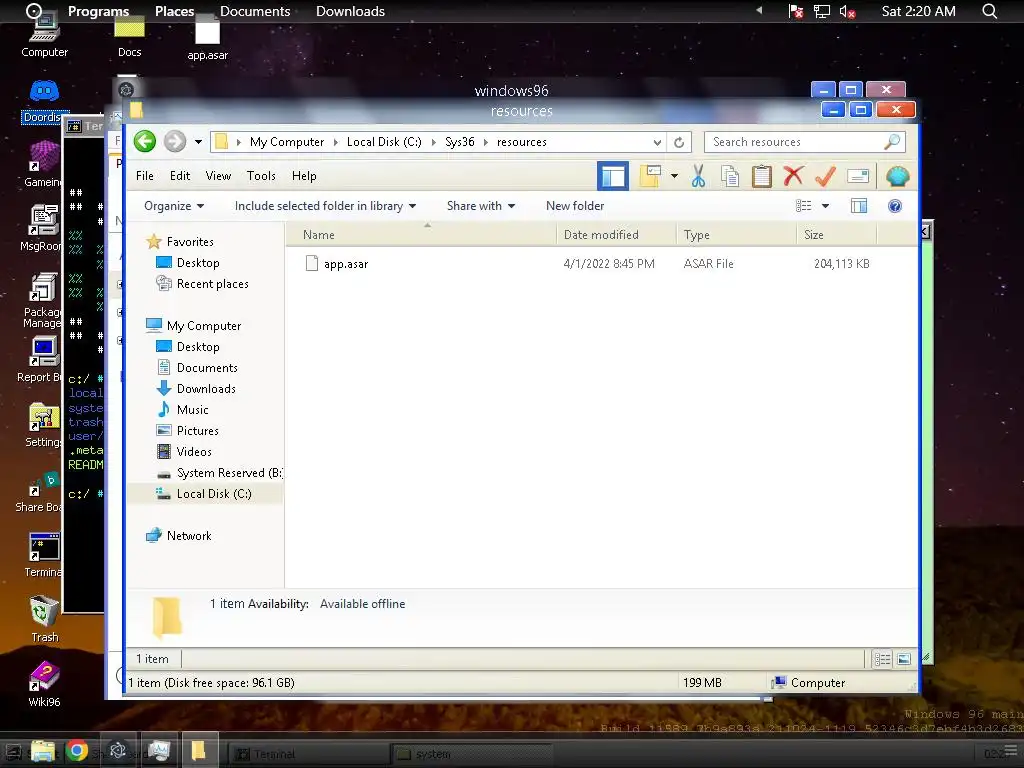Open Chrome from the taskbar
Screen dimensions: 1024x768
coord(76,751)
